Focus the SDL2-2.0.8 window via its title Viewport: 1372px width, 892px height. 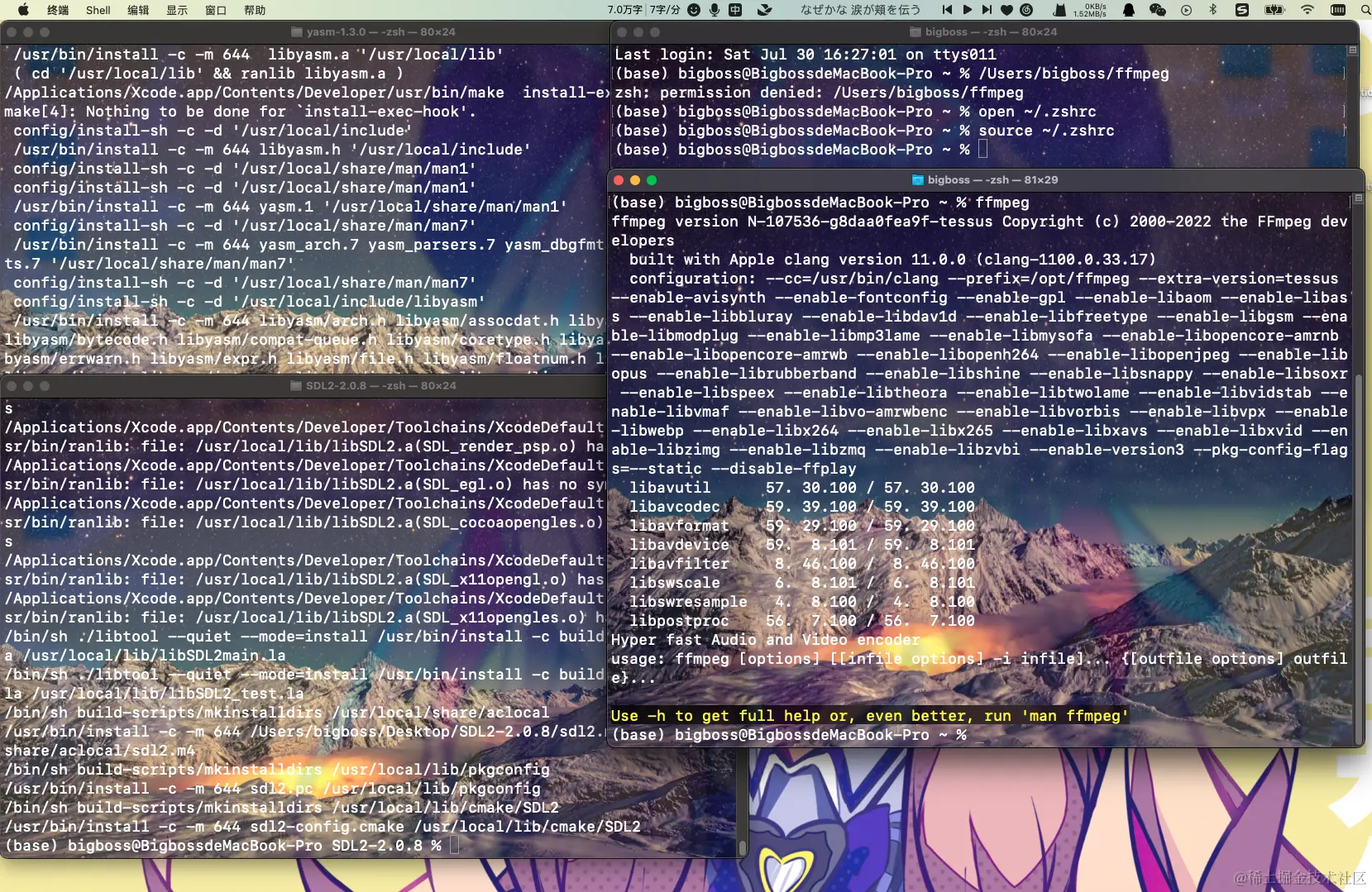click(x=381, y=386)
